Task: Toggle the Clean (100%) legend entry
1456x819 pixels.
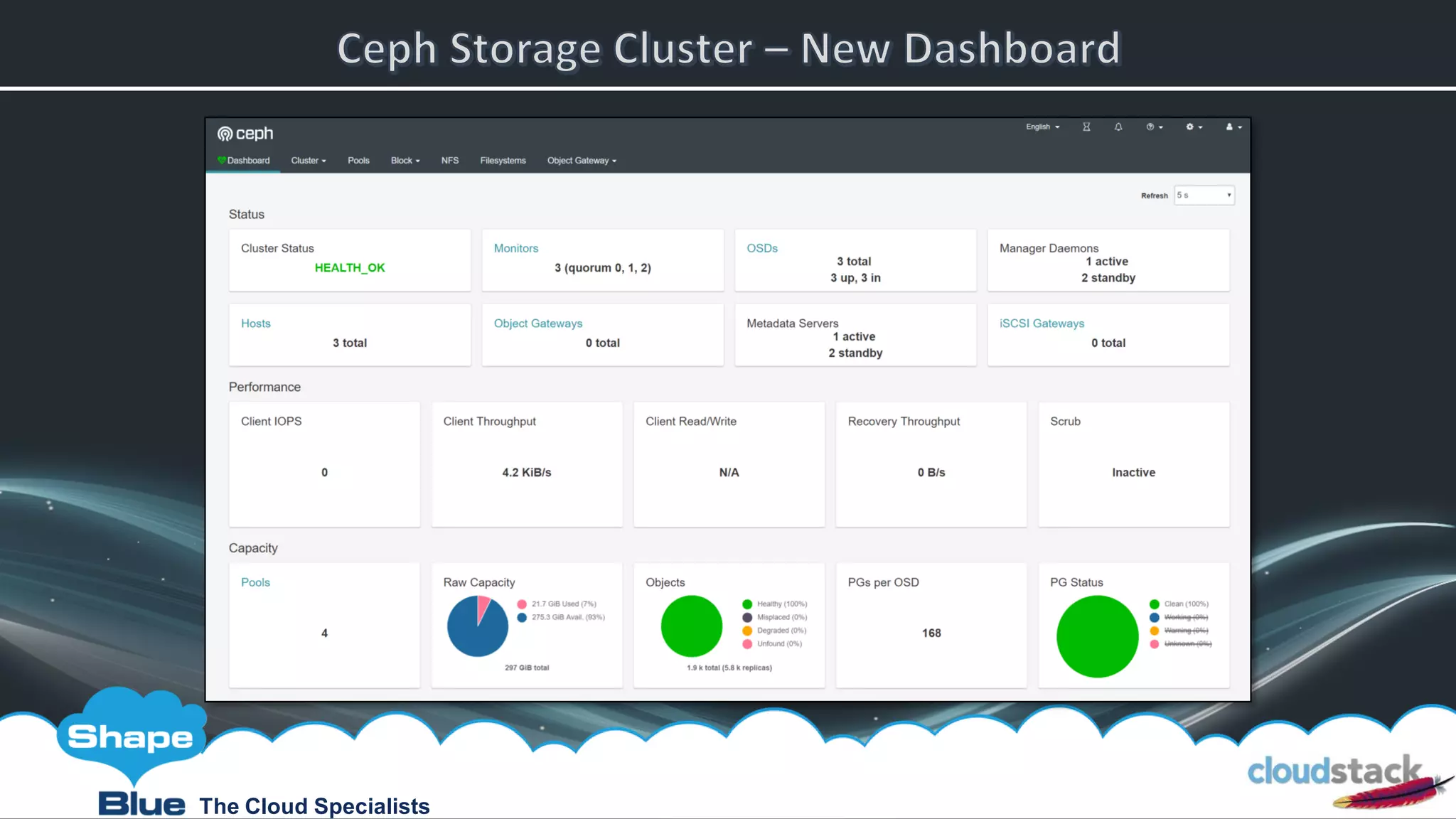Action: coord(1185,604)
